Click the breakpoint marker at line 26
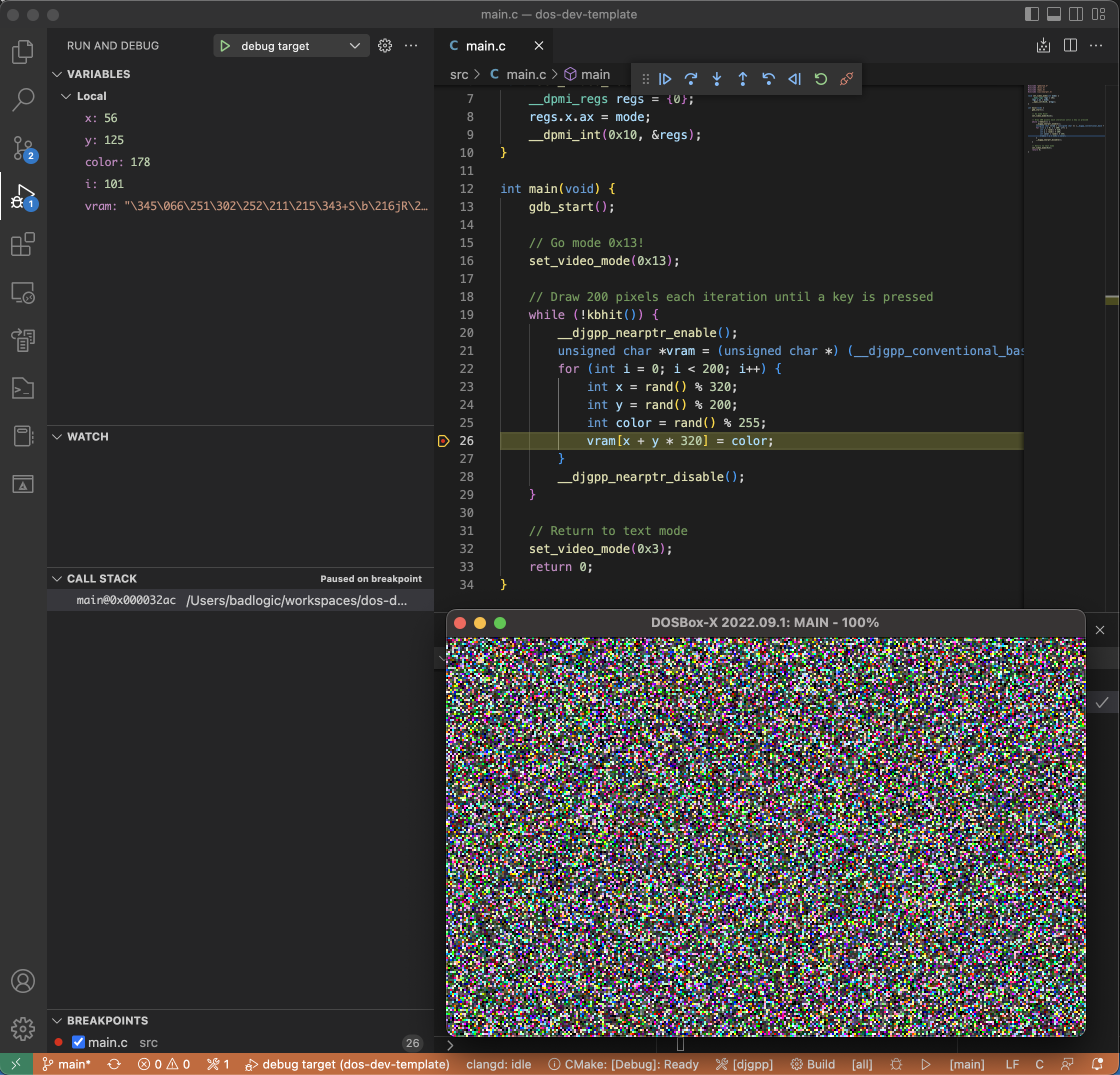The width and height of the screenshot is (1120, 1075). [x=443, y=440]
